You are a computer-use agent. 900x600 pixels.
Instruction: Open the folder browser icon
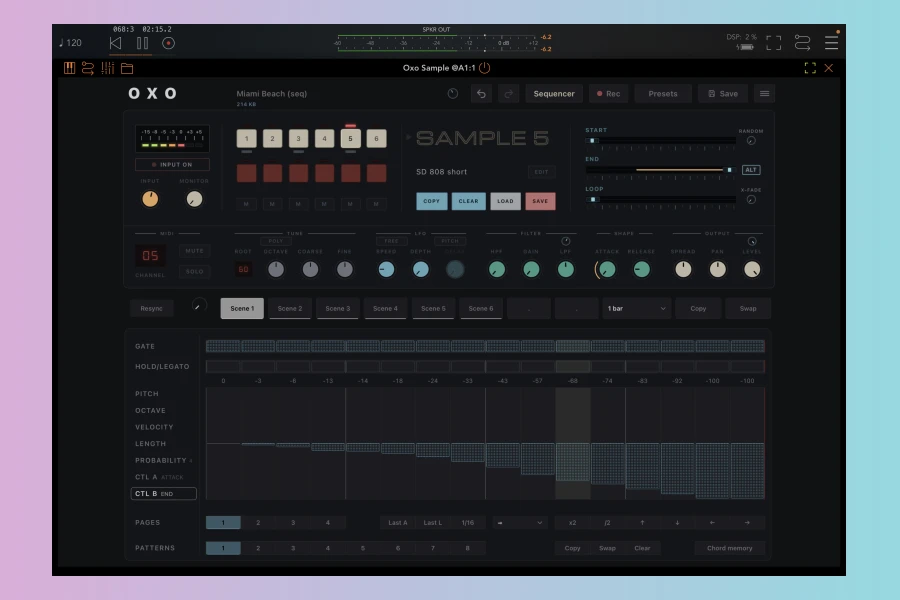click(x=127, y=68)
